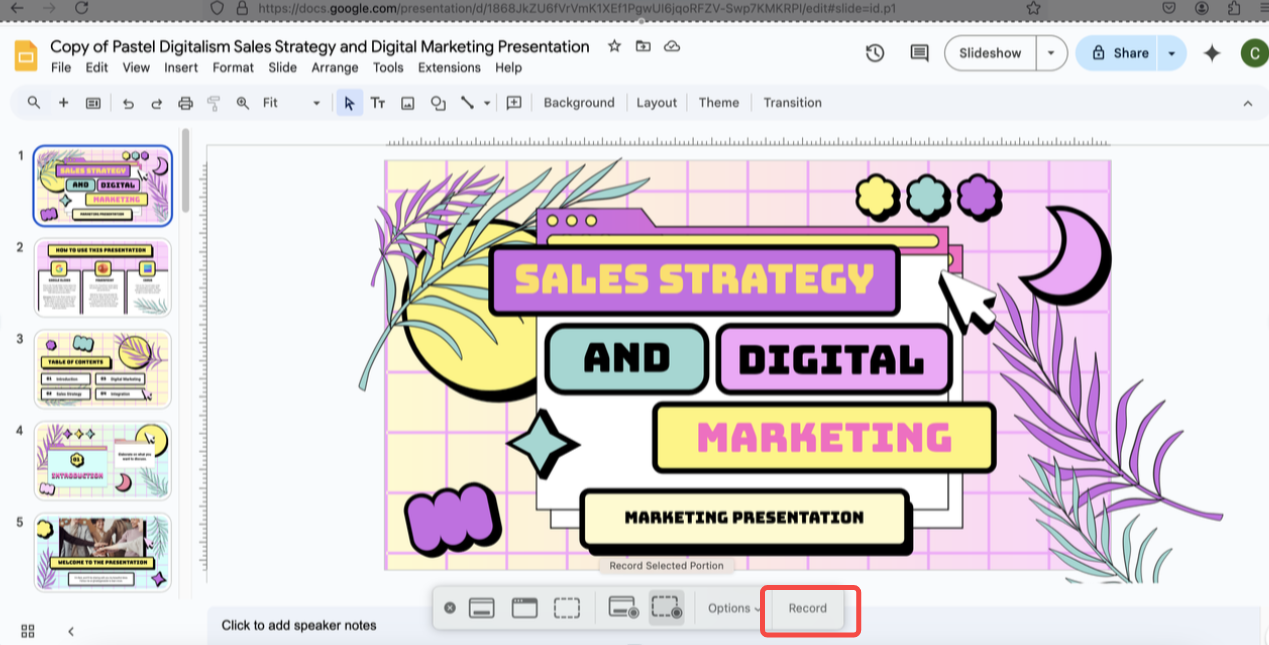
Task: Click the Gemini sparkle icon
Action: coord(1212,53)
